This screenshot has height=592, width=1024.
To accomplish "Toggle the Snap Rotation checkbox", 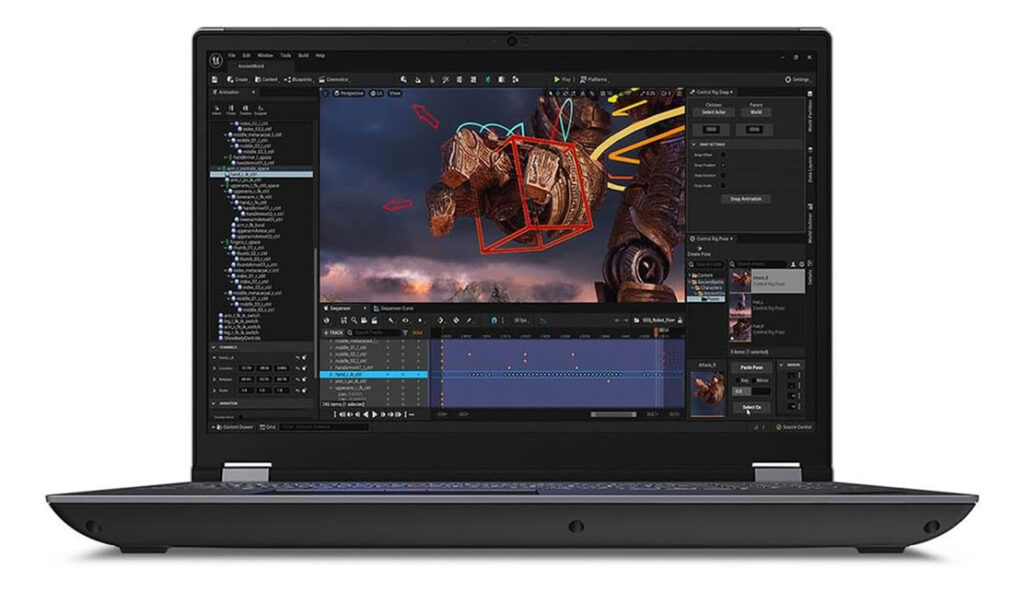I will click(x=723, y=175).
